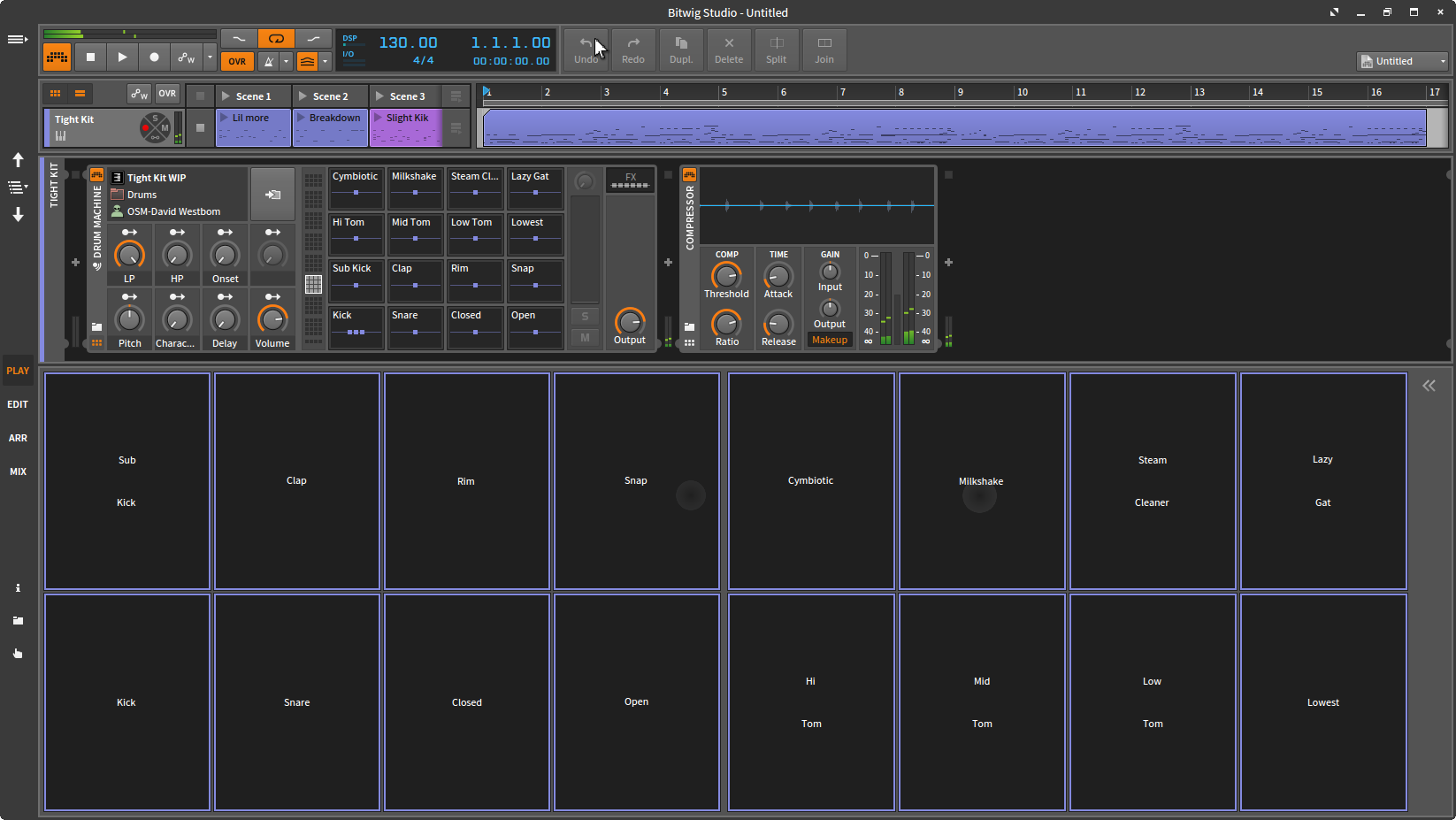Toggle Drum Machine device power icon

click(96, 175)
